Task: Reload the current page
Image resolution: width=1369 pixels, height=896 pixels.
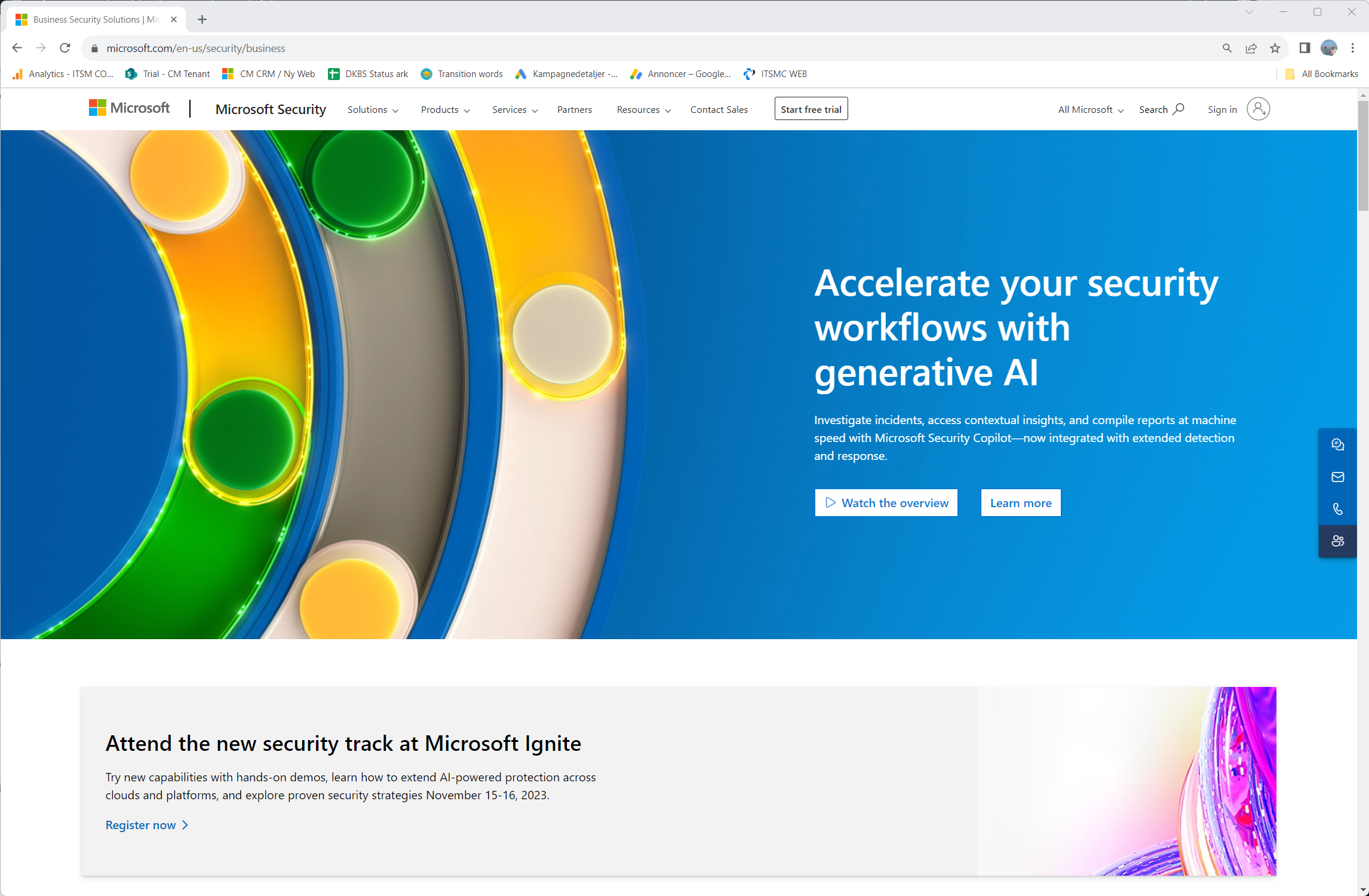Action: (65, 48)
